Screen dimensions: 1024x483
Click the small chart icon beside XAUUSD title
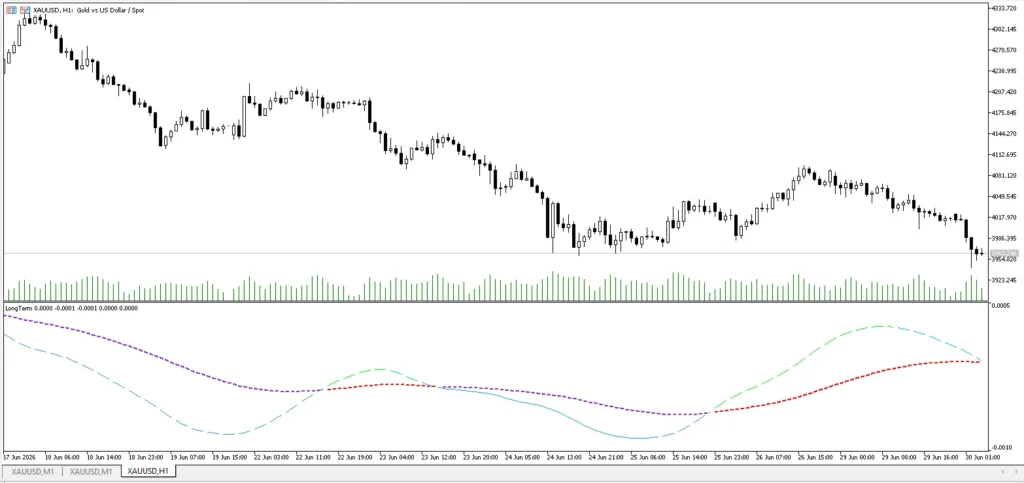point(25,10)
